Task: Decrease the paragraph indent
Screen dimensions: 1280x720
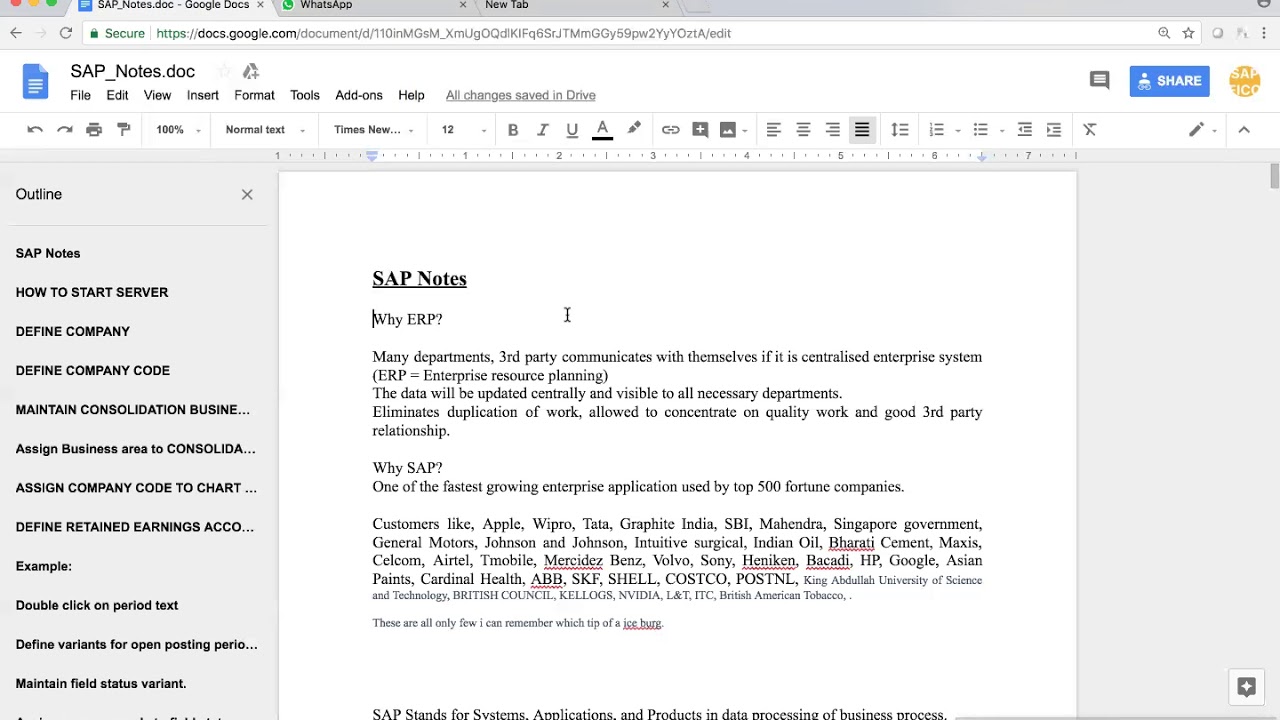Action: click(1024, 129)
